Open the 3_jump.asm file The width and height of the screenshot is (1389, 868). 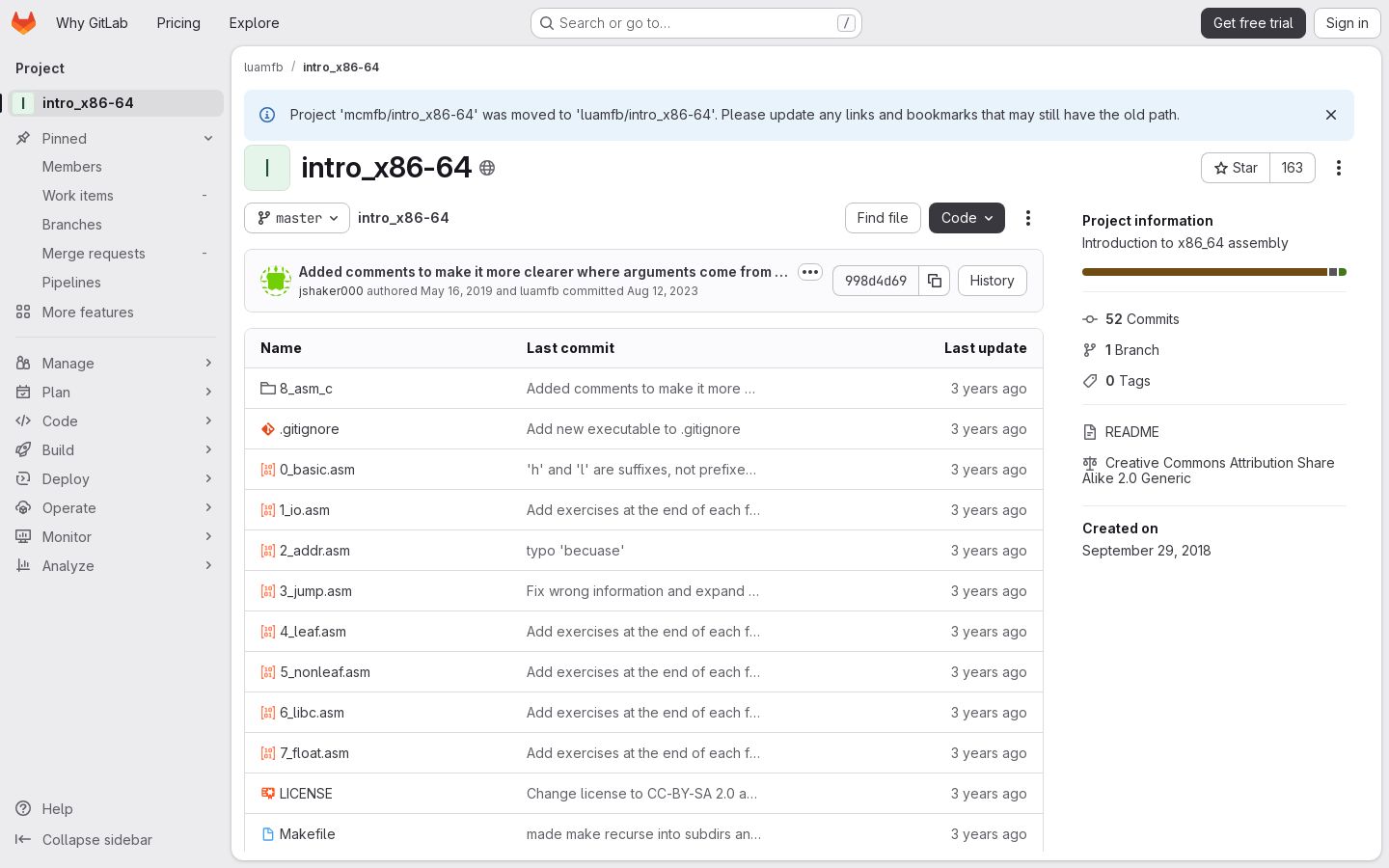315,591
